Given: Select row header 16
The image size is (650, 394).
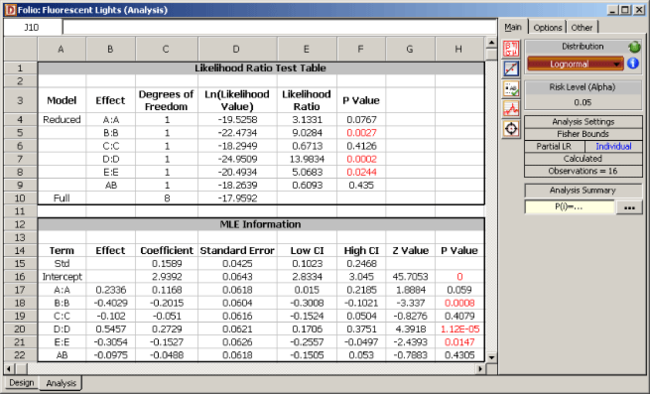Looking at the screenshot, I should [20, 277].
